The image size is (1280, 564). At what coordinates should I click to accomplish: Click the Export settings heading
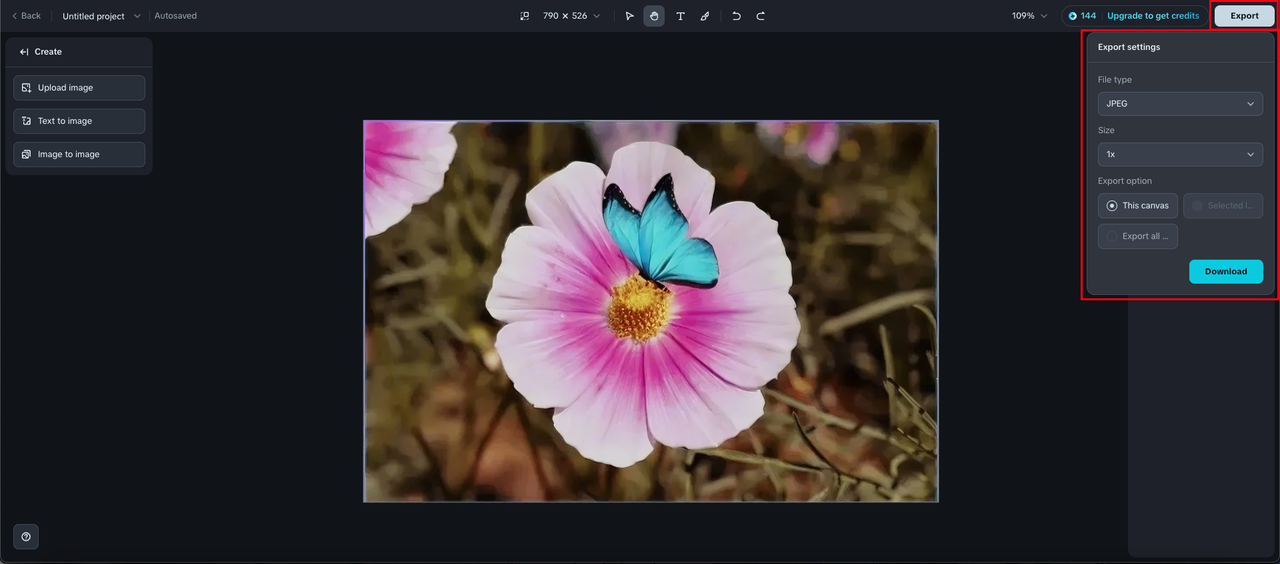(x=1129, y=47)
